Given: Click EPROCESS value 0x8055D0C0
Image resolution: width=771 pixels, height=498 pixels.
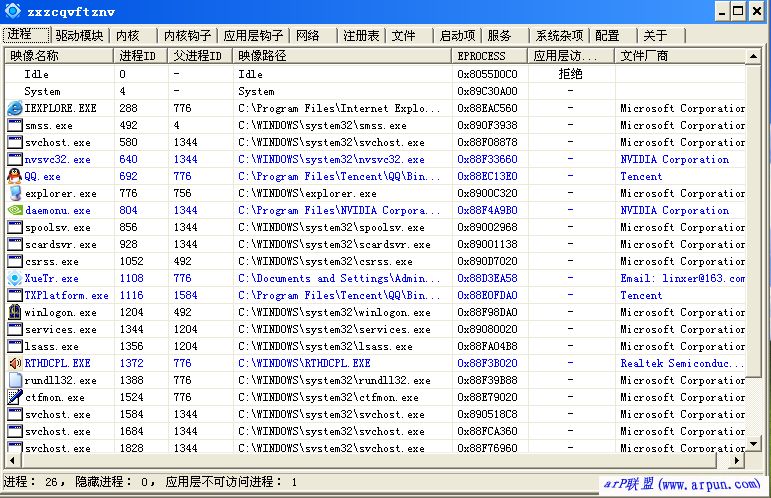Looking at the screenshot, I should [487, 74].
